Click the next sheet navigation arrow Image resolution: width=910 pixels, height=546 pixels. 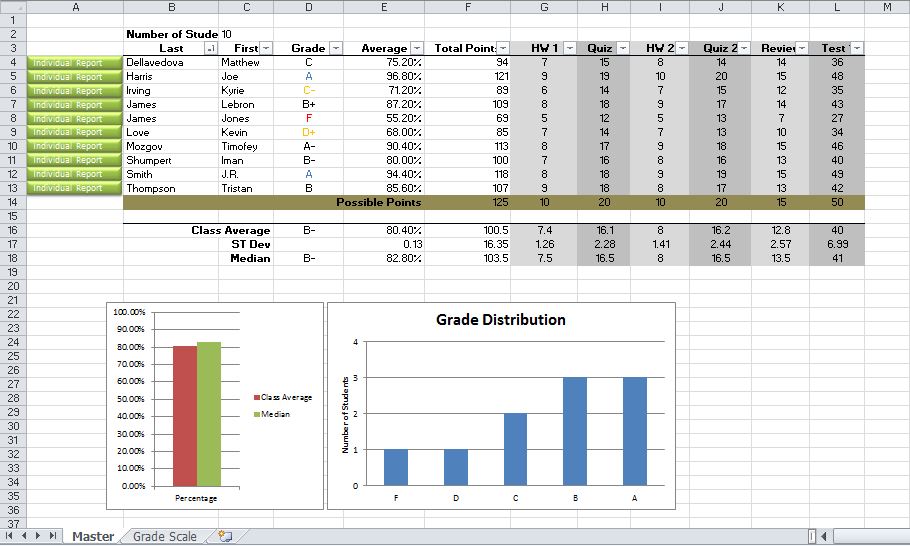(x=39, y=537)
